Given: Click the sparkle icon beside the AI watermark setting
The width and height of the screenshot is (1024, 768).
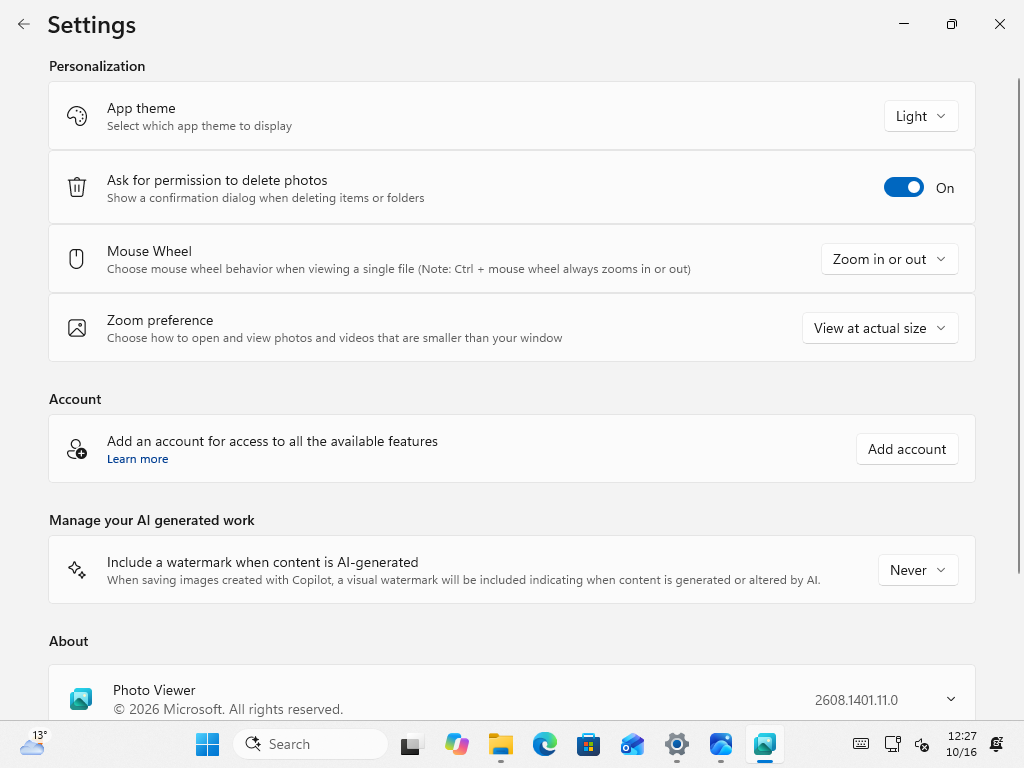Looking at the screenshot, I should 77,570.
